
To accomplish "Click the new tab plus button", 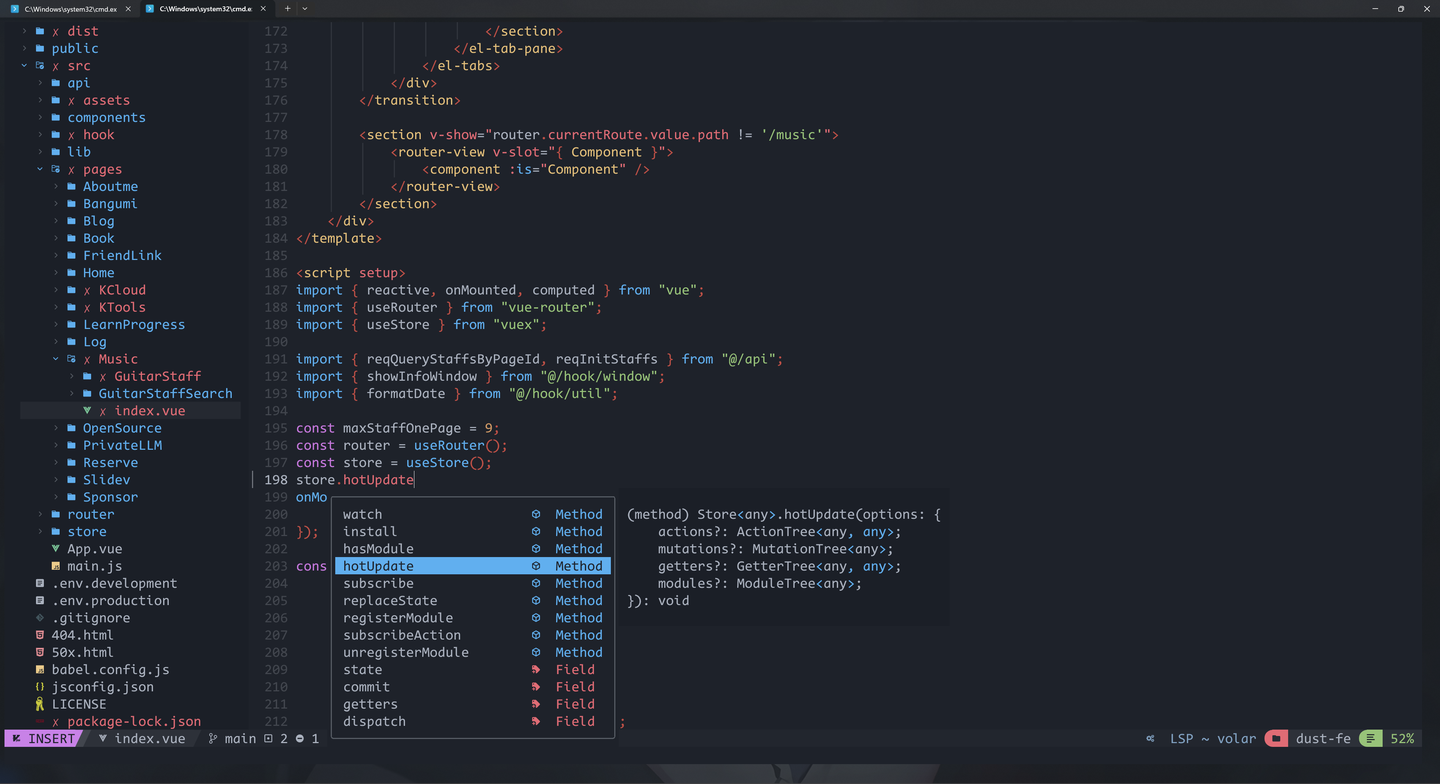I will point(286,8).
